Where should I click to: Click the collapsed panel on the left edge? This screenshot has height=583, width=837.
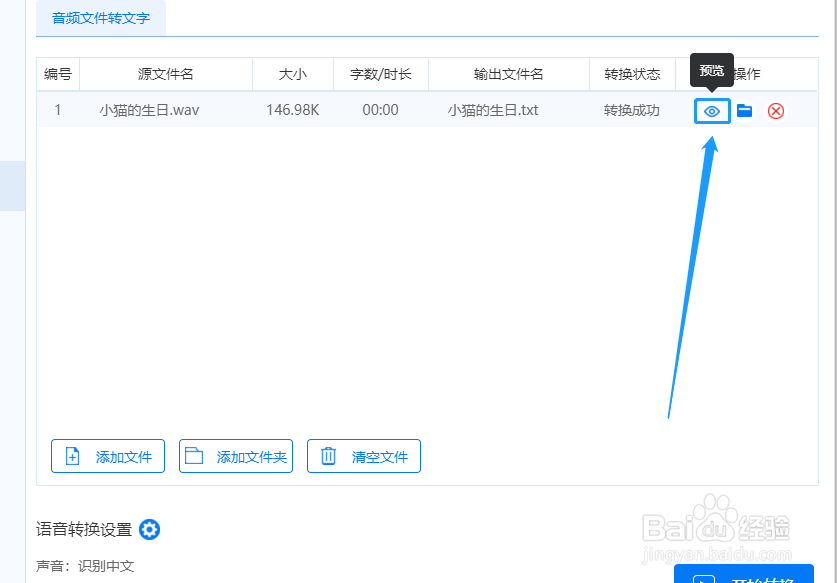pos(10,186)
